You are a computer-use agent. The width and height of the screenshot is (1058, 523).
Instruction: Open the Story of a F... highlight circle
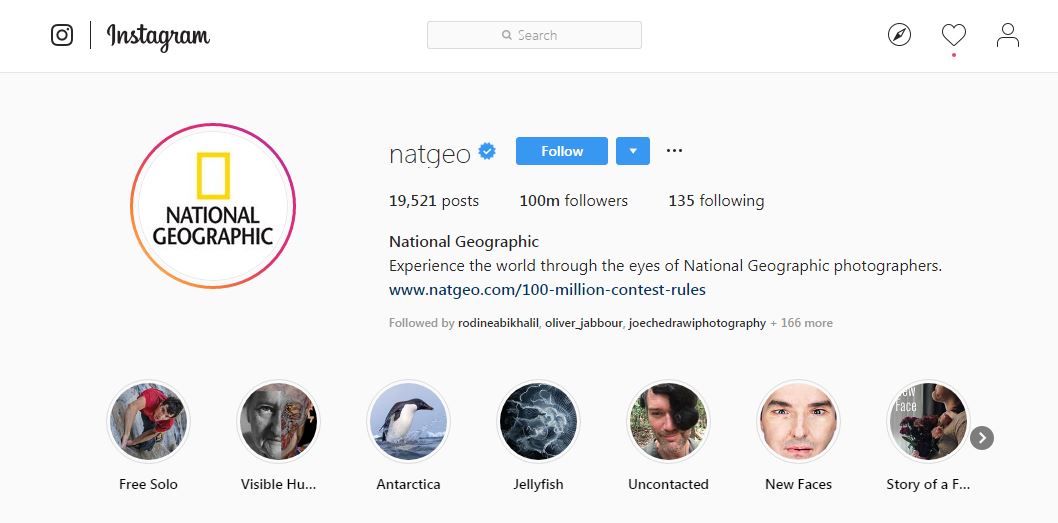pyautogui.click(x=928, y=421)
